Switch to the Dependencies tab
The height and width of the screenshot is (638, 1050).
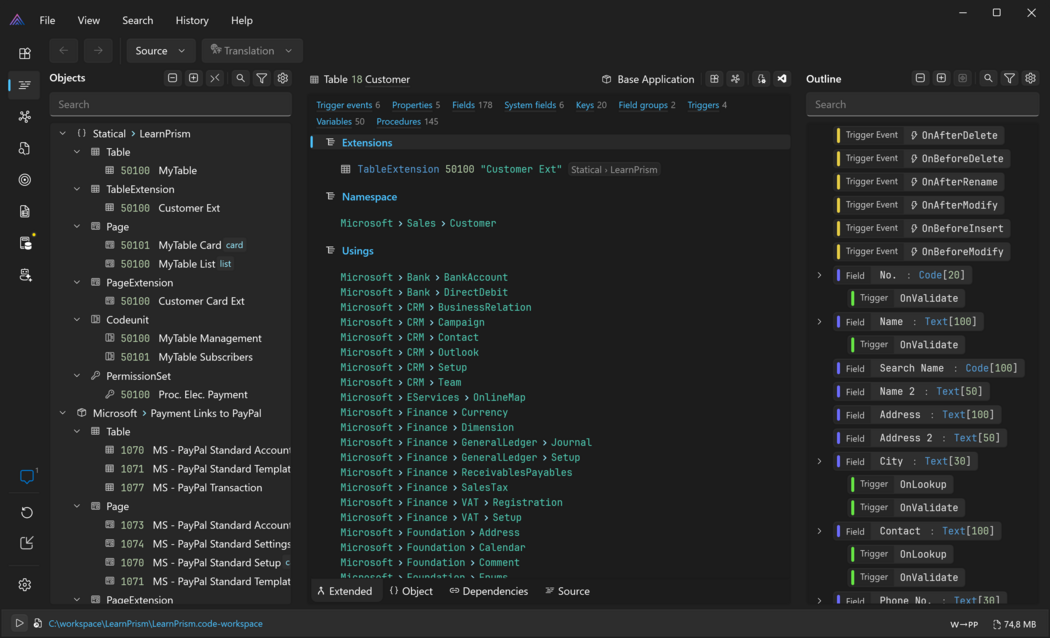click(x=489, y=591)
